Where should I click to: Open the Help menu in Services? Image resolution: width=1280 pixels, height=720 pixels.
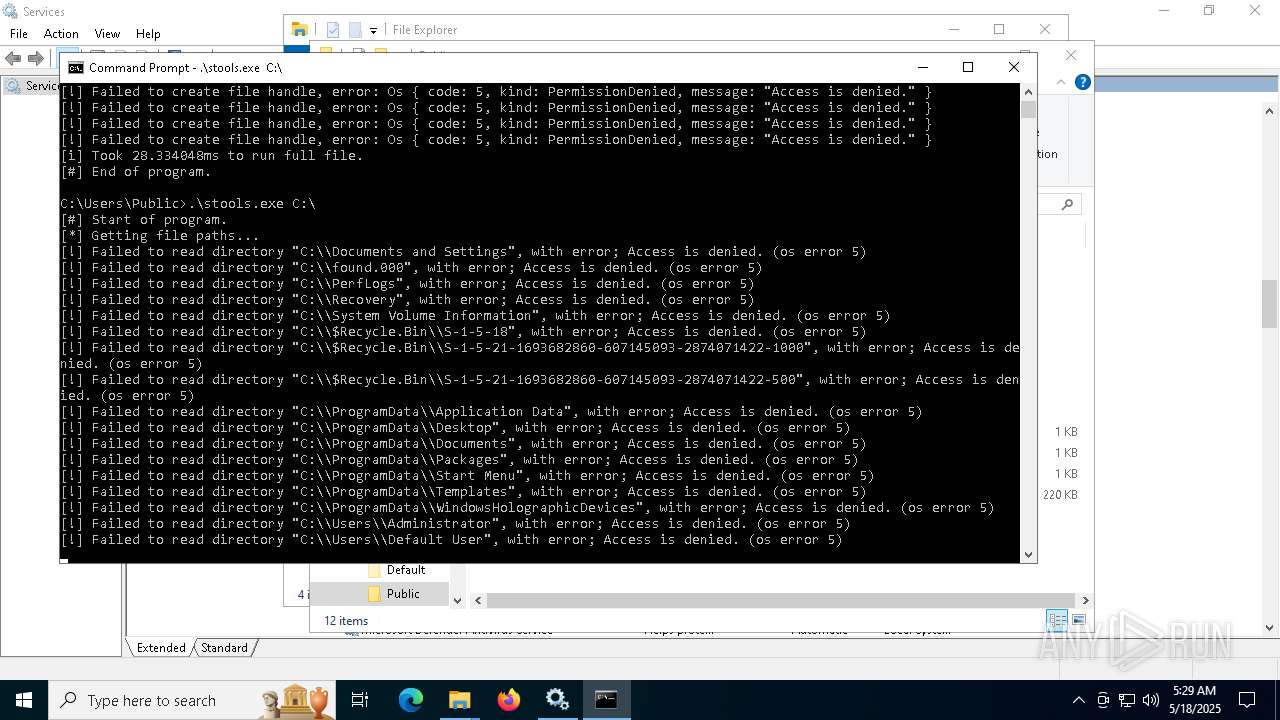coord(148,34)
